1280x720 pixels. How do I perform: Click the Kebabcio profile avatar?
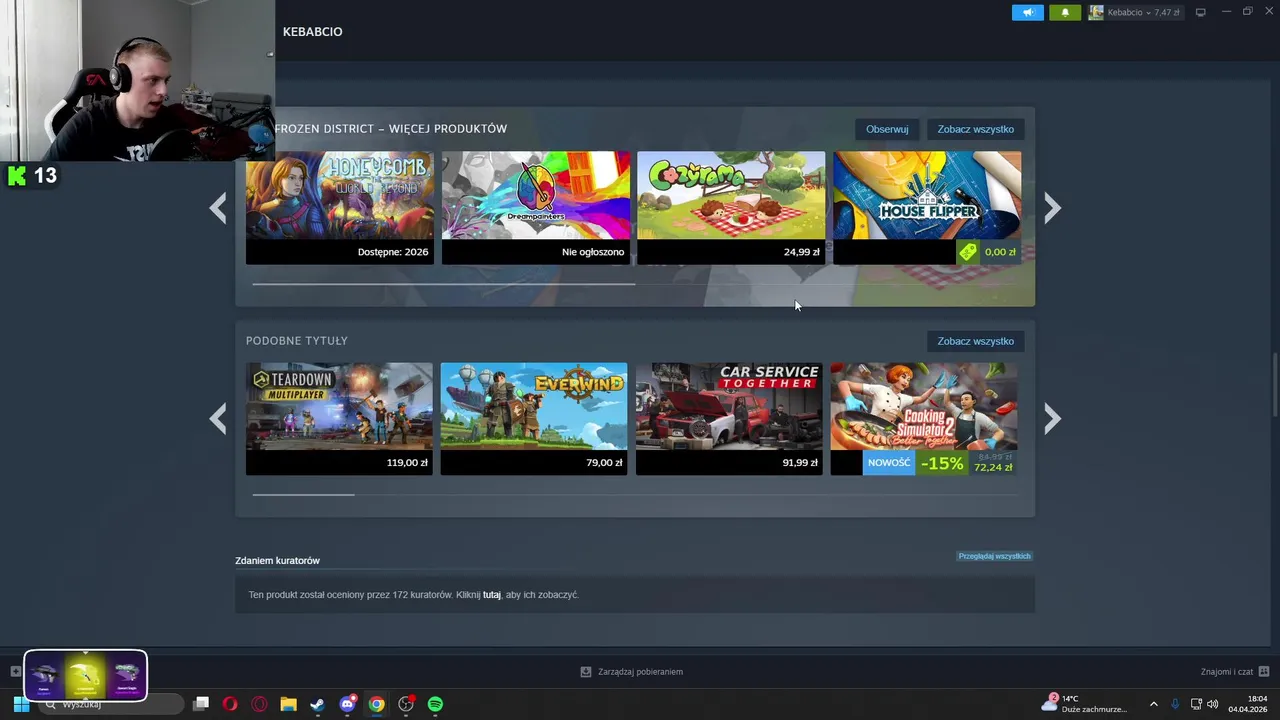click(x=1096, y=12)
